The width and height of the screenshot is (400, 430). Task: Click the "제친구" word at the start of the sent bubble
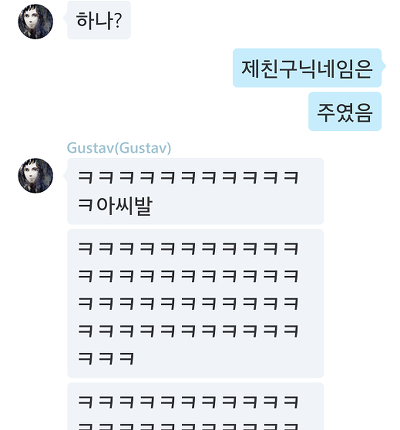pos(270,69)
